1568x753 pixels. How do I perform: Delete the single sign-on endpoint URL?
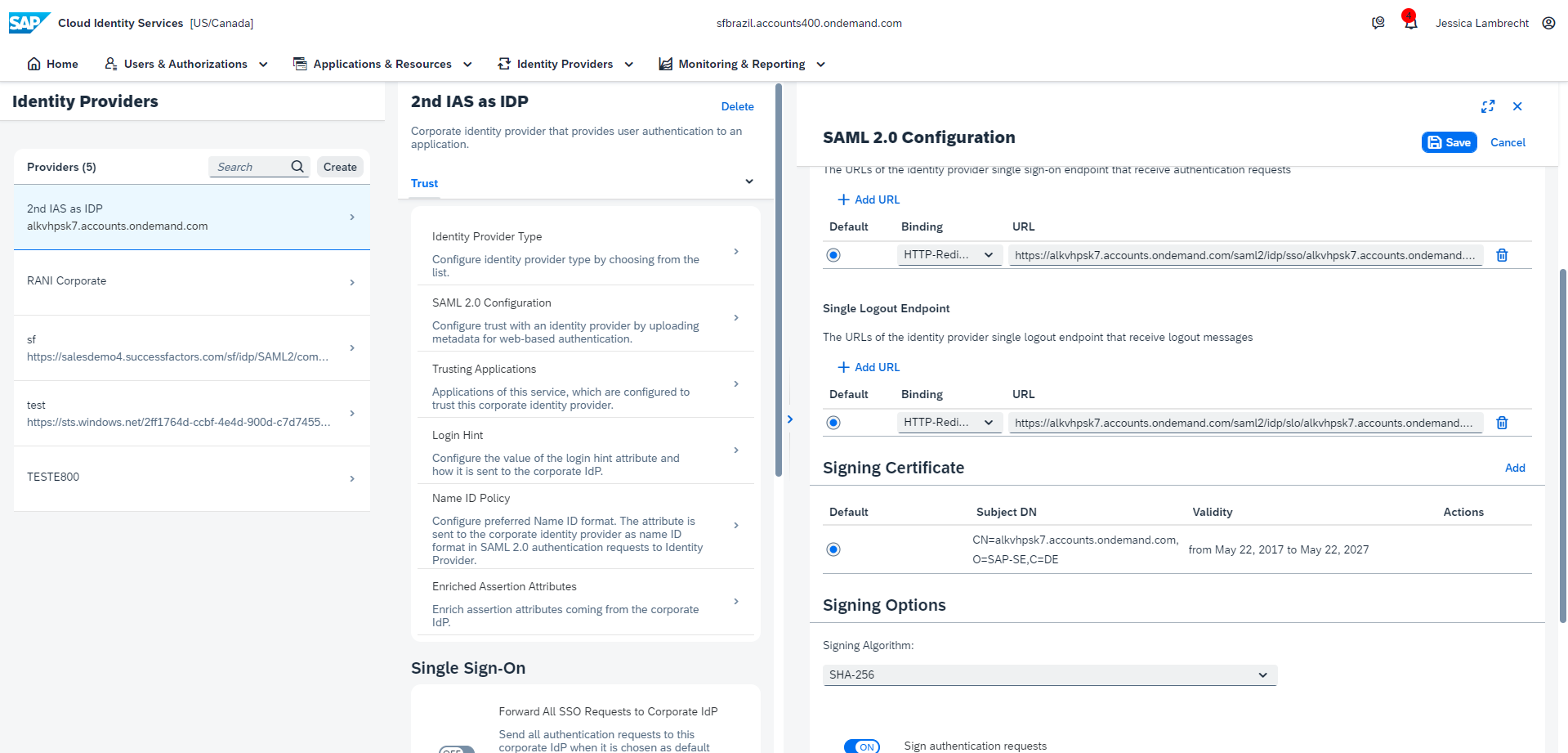[1502, 255]
